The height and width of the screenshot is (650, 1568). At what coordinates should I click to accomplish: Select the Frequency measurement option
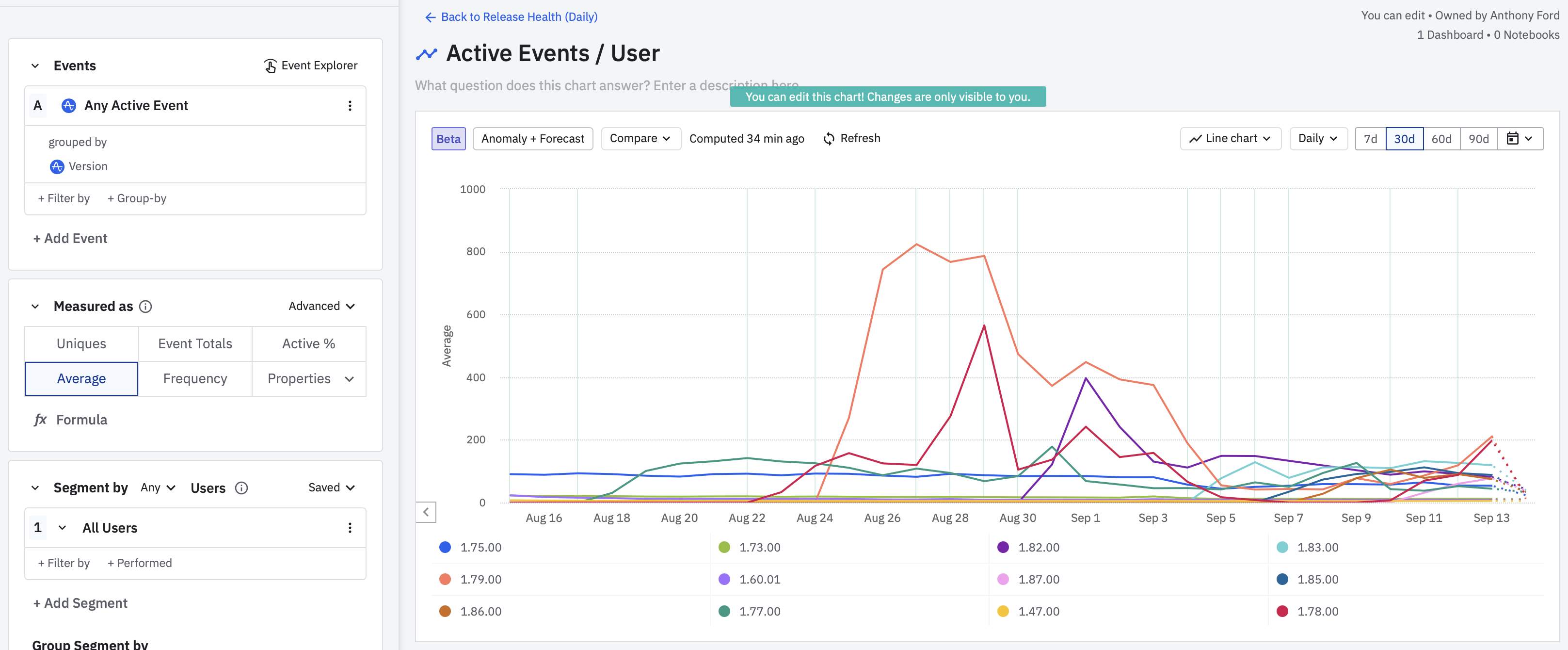click(195, 379)
